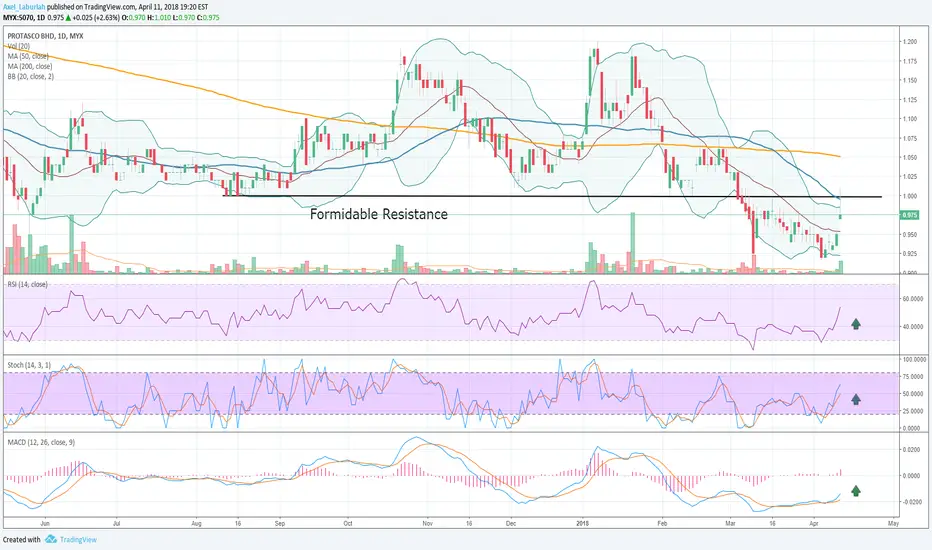The width and height of the screenshot is (932, 550).
Task: Click the 75.0000 Stoch axis label
Action: pyautogui.click(x=913, y=376)
